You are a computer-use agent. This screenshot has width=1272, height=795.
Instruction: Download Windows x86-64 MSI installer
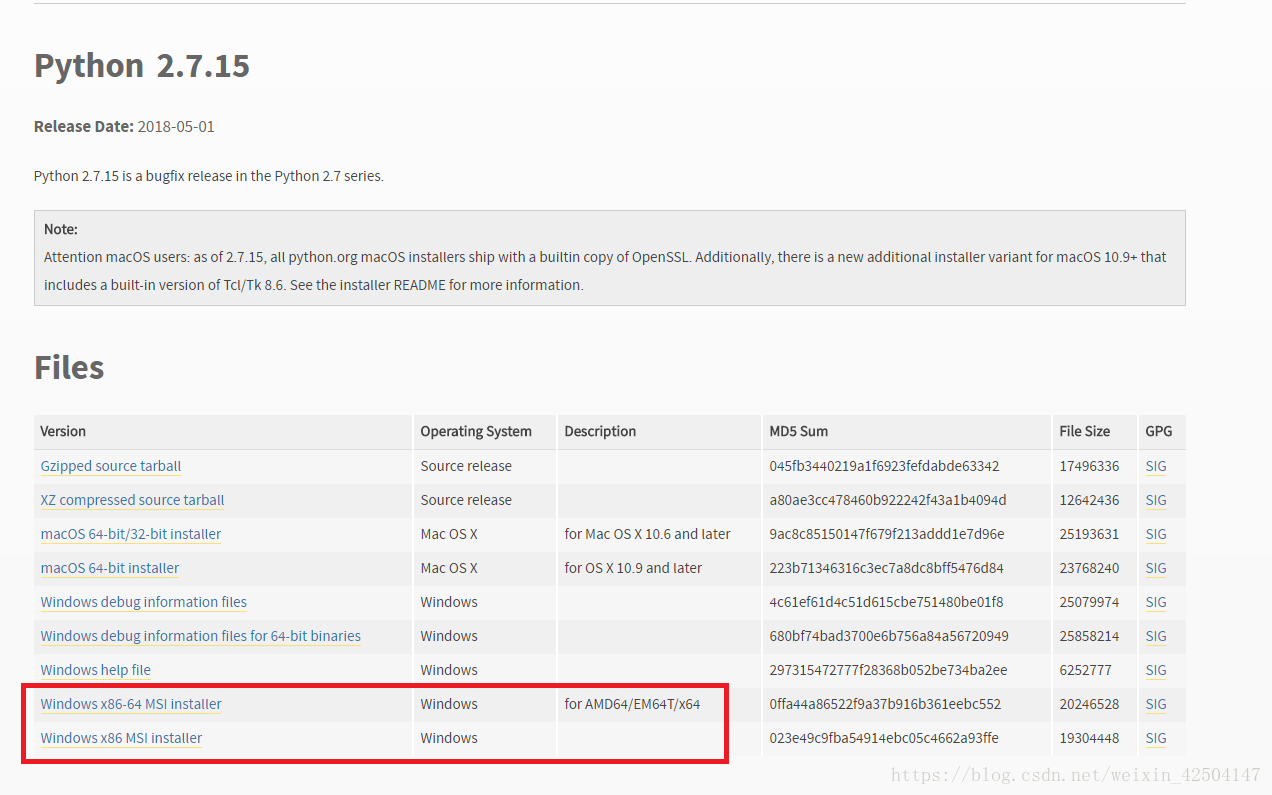[131, 704]
